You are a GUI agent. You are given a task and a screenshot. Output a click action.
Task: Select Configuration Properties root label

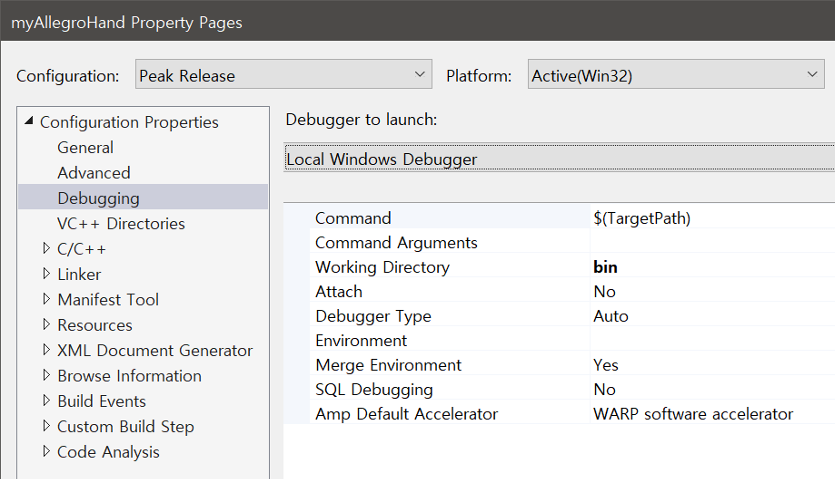[129, 122]
